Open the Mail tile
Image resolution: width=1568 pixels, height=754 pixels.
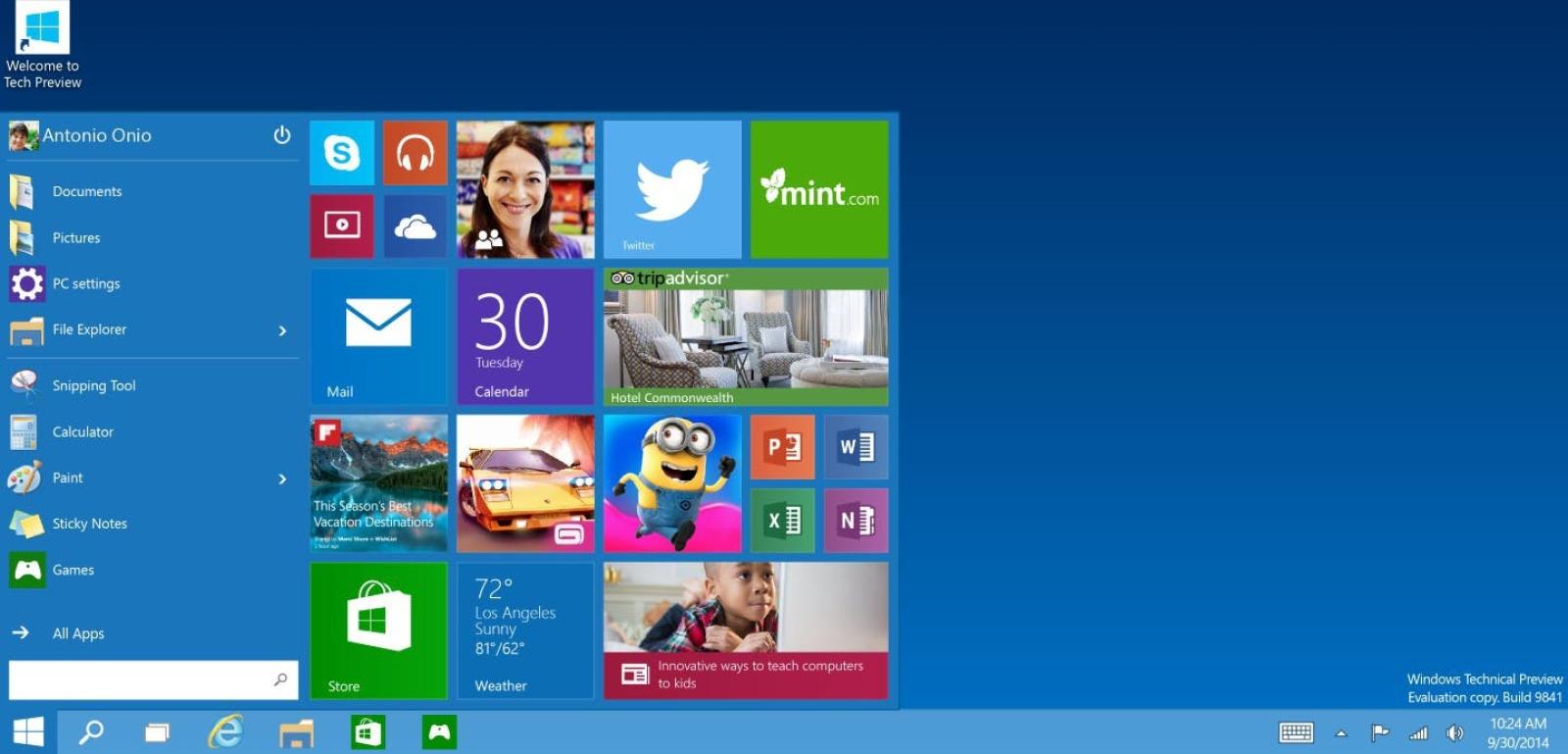coord(378,336)
